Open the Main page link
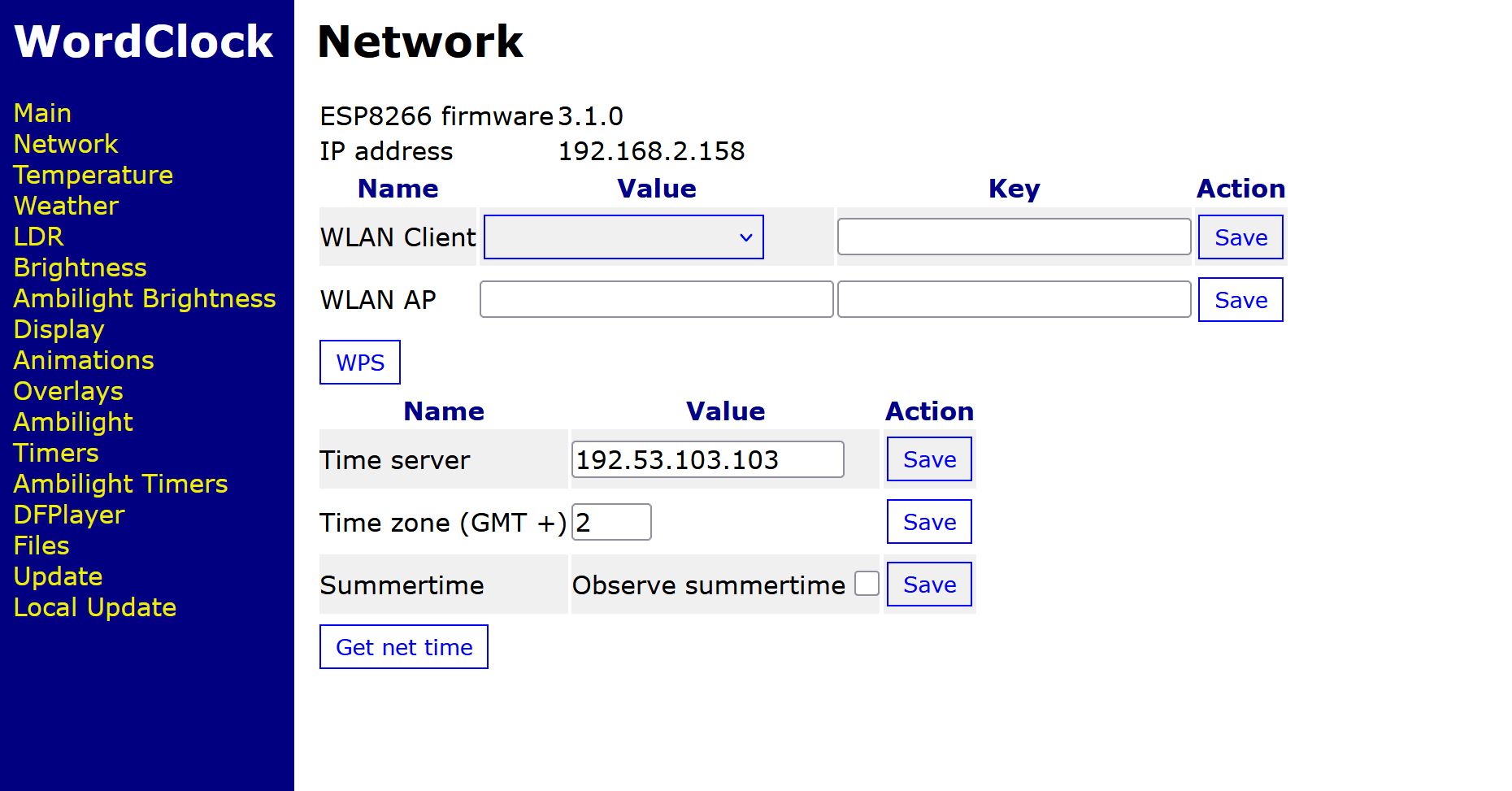This screenshot has height=791, width=1512. pos(42,113)
